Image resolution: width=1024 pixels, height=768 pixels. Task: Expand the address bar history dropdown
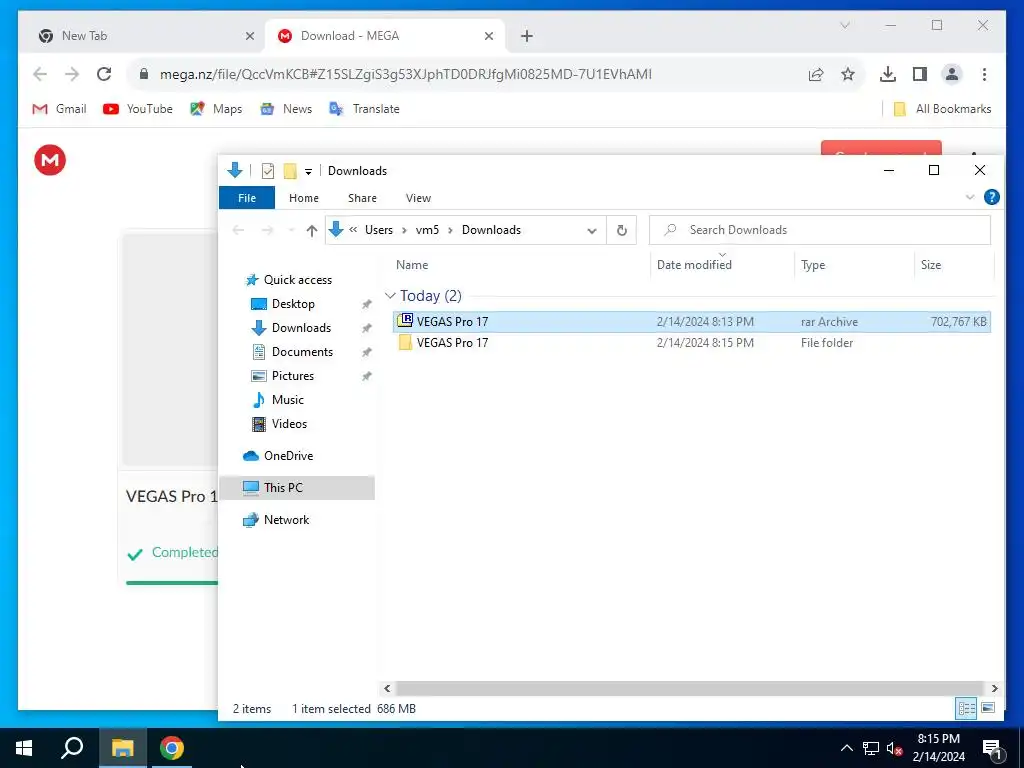tap(592, 231)
